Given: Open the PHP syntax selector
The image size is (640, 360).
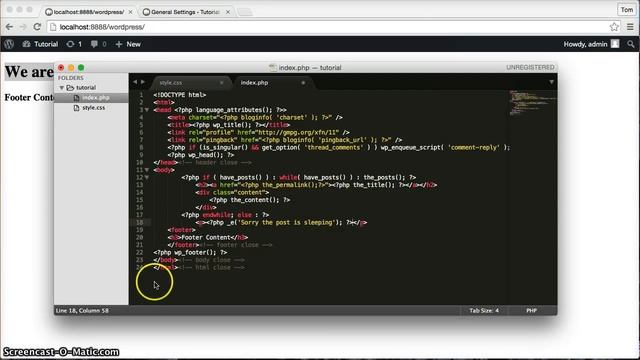Looking at the screenshot, I should [x=531, y=311].
